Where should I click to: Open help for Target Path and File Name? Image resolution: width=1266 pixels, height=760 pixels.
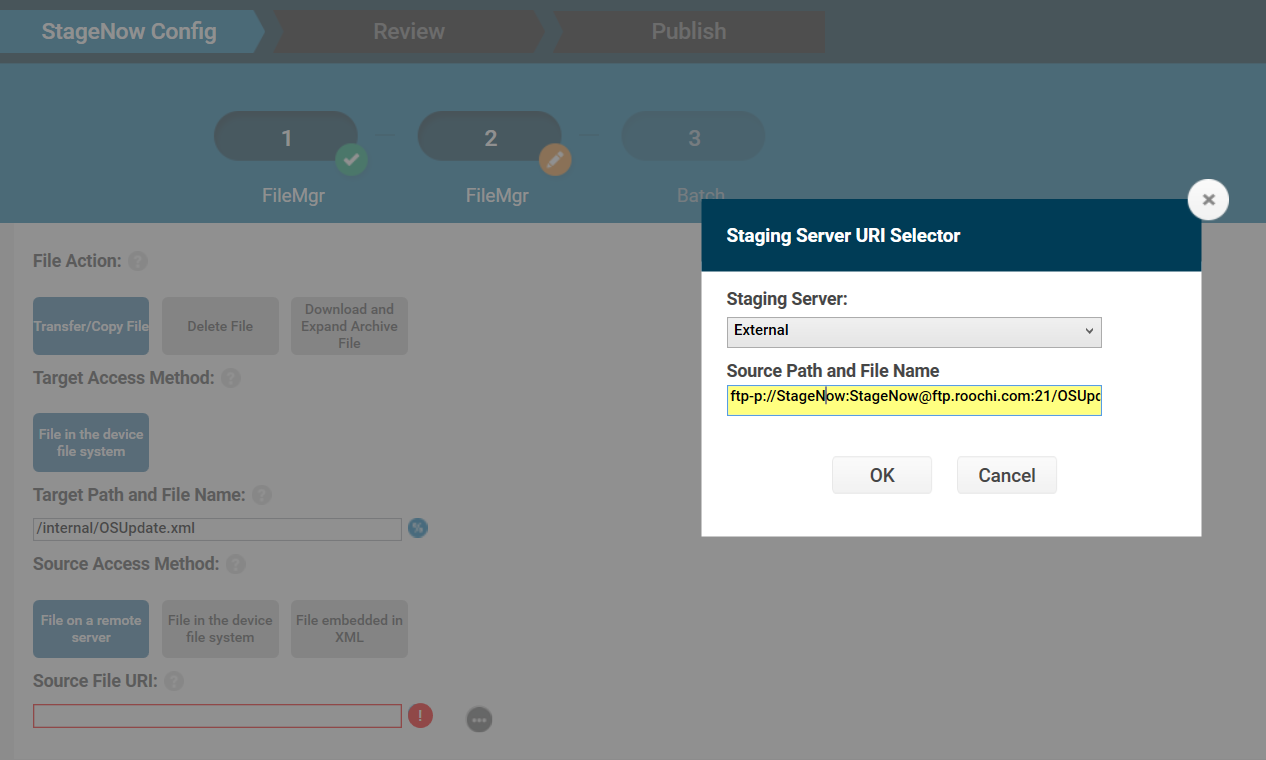pyautogui.click(x=262, y=496)
